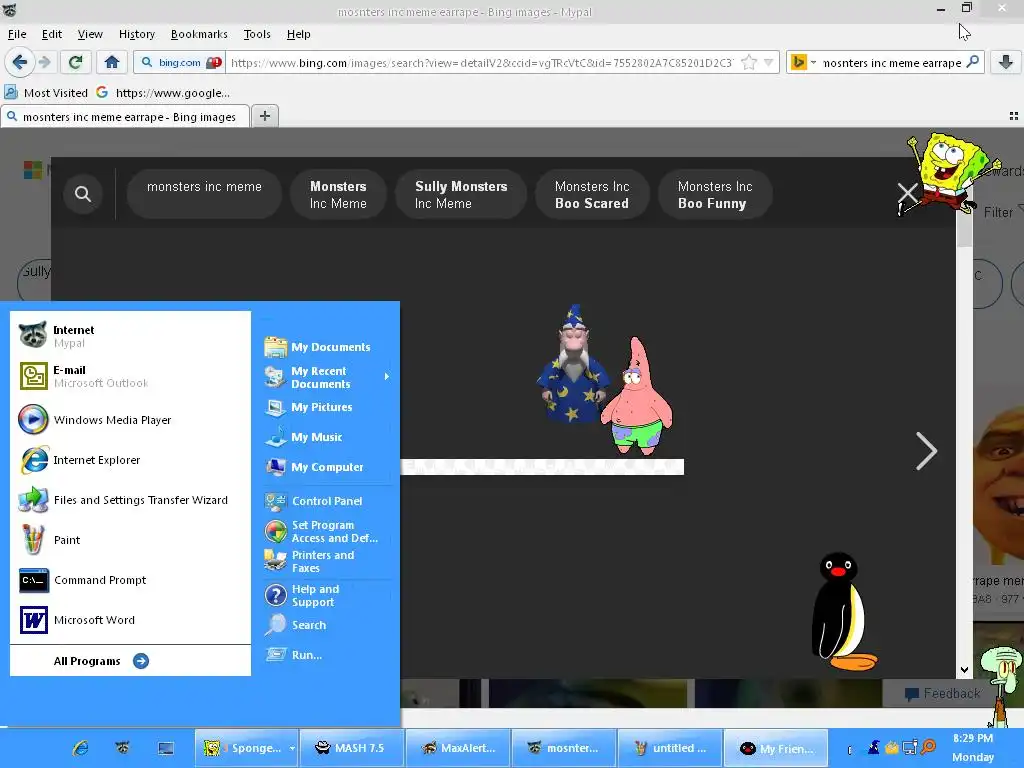Open the File menu
This screenshot has width=1024, height=768.
coord(17,34)
